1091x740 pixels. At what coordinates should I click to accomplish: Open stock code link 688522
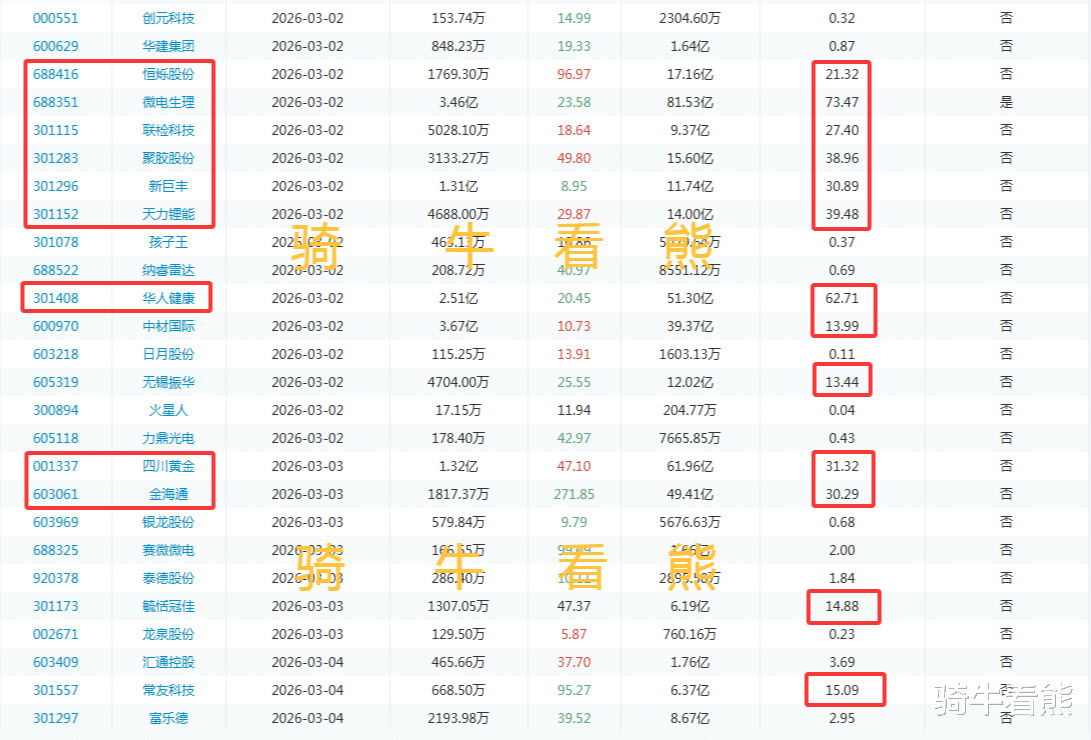coord(56,270)
